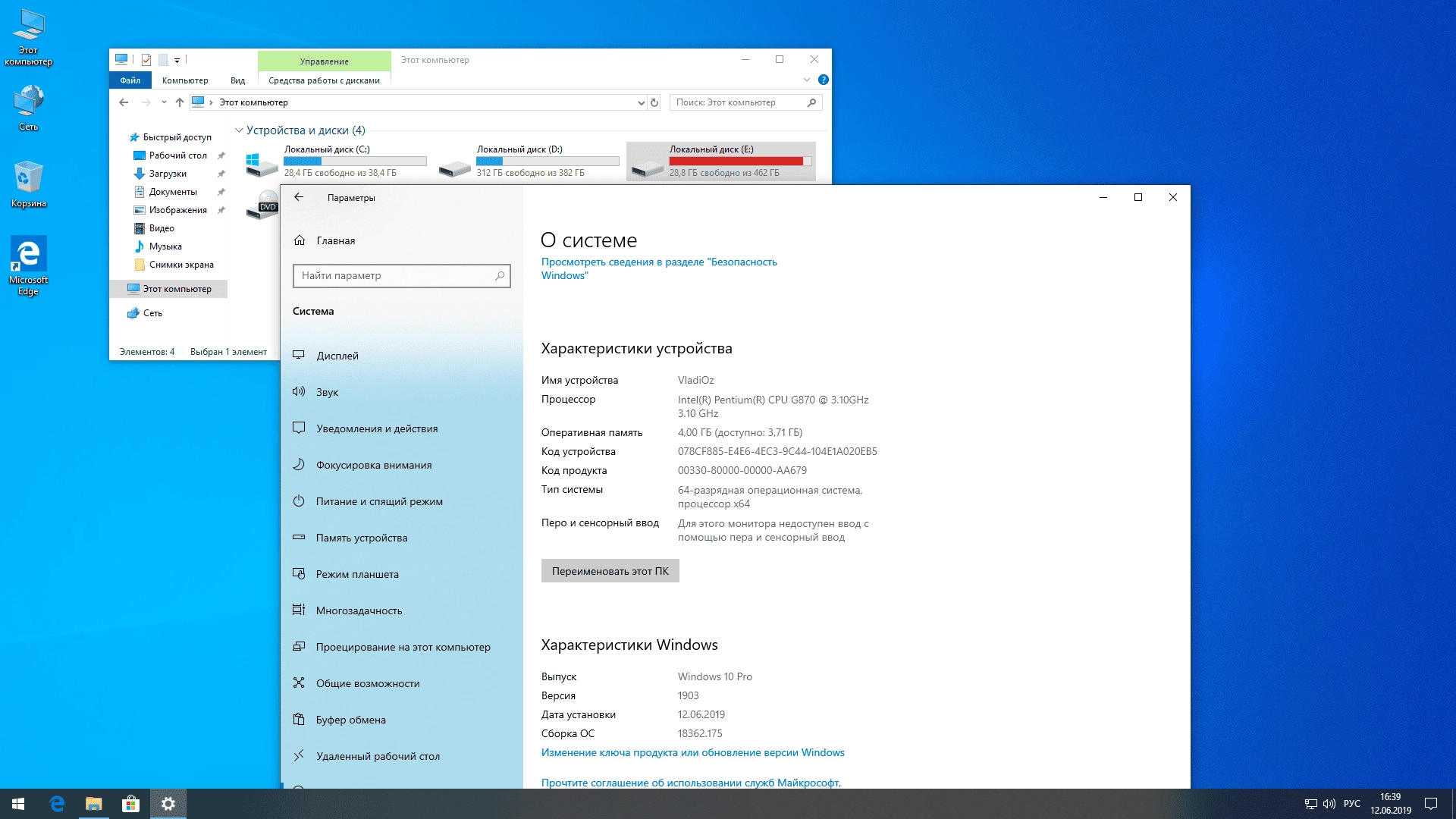
Task: Click search magnifier in Найти параметр
Action: tap(500, 276)
